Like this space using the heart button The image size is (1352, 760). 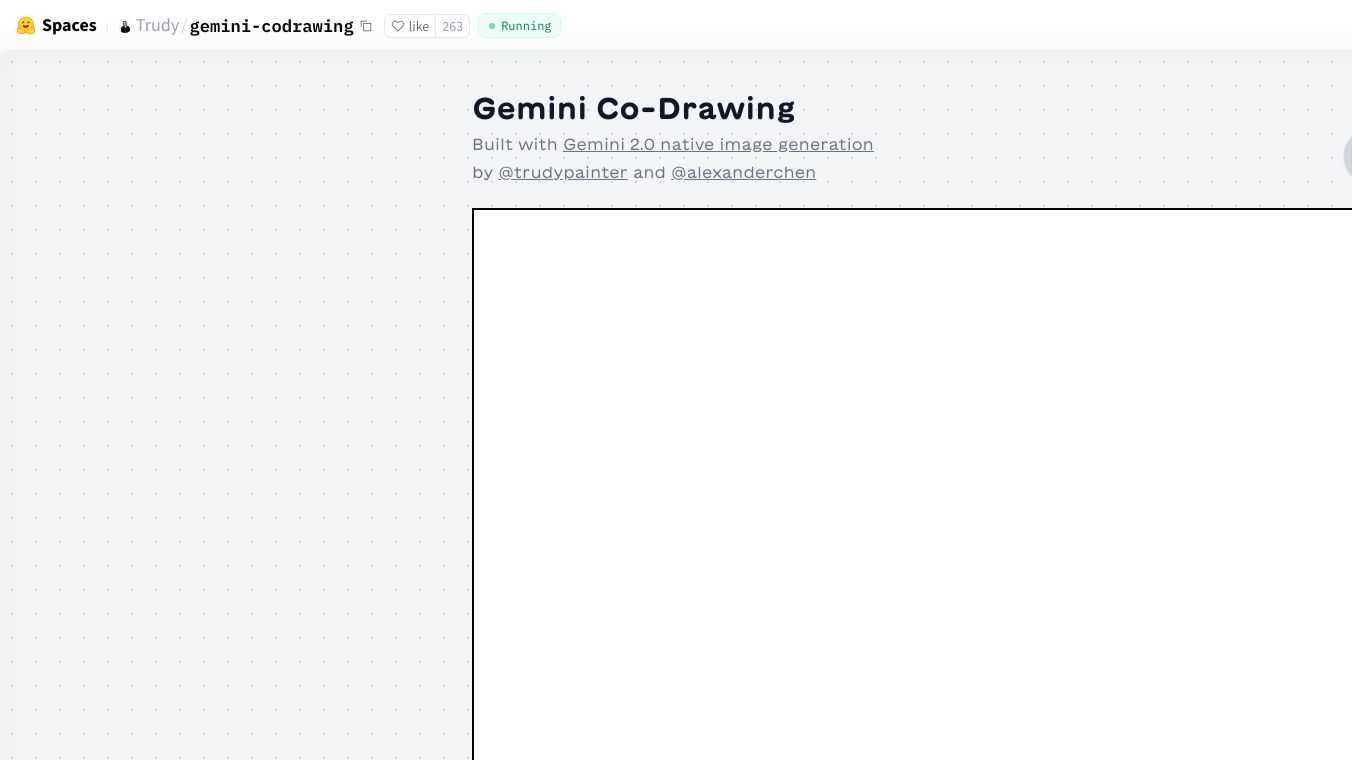410,26
